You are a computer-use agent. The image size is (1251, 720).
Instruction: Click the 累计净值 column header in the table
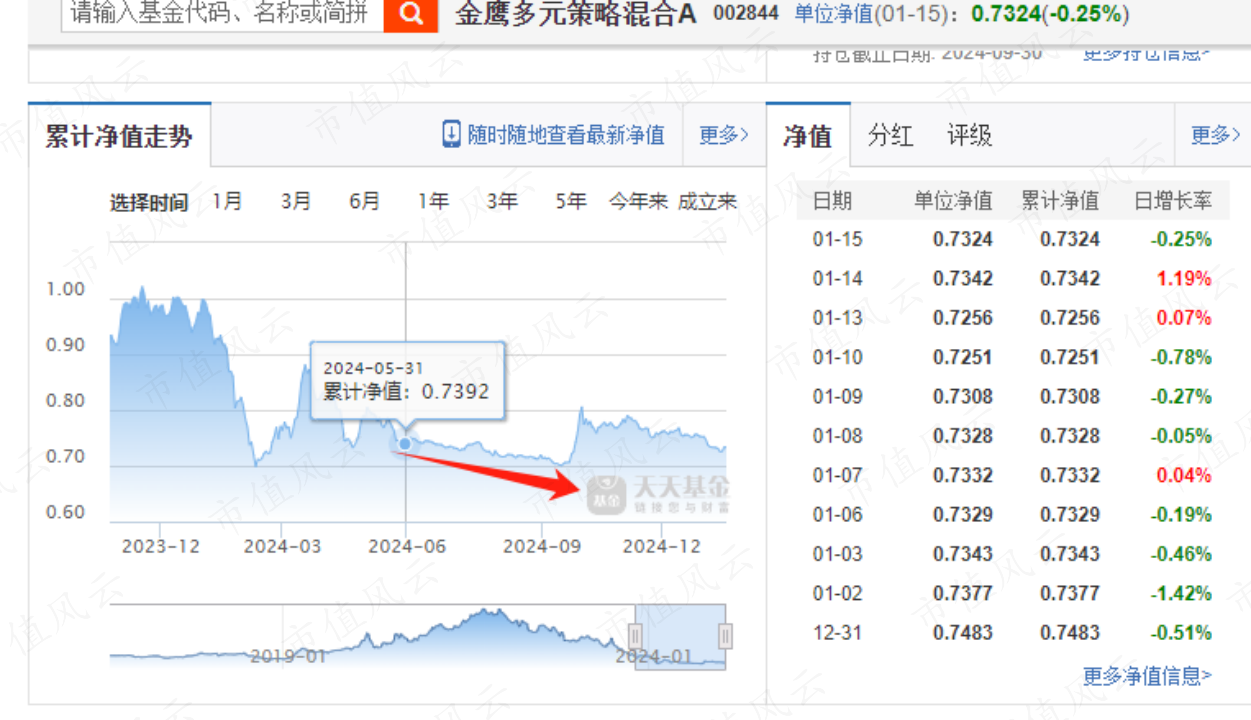click(1060, 201)
